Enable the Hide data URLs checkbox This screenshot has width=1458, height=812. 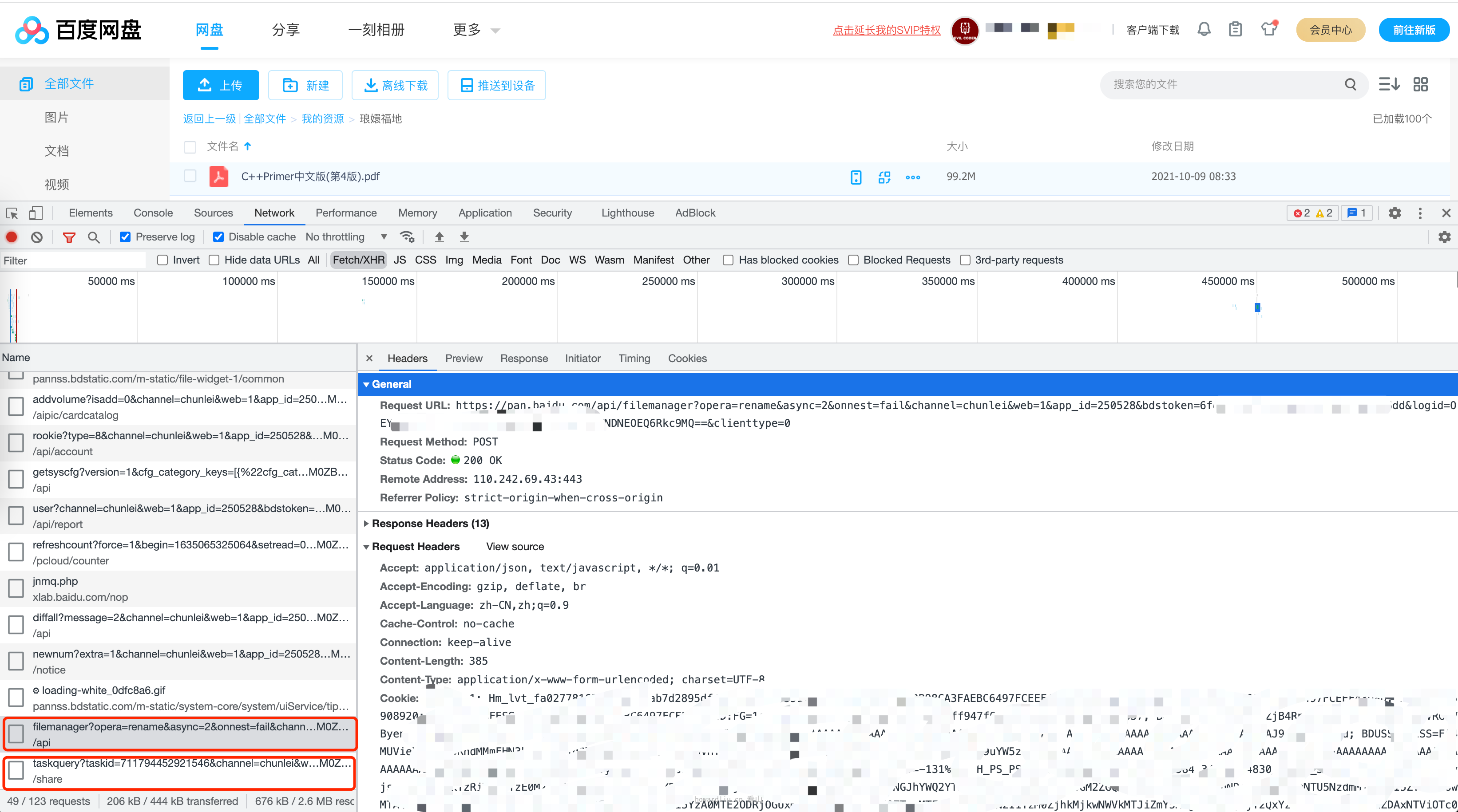[x=214, y=260]
